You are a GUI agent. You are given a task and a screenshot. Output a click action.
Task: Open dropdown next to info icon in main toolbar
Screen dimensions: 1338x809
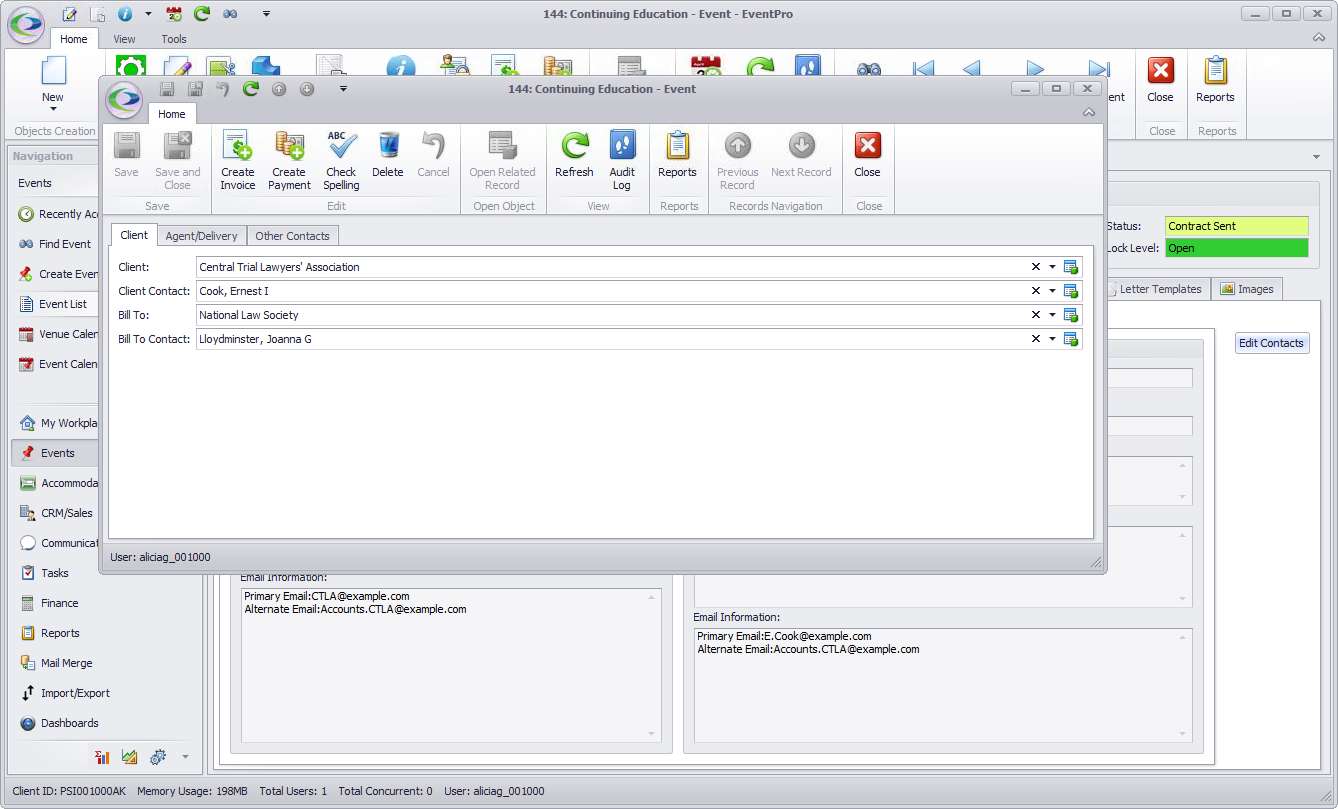click(x=148, y=14)
